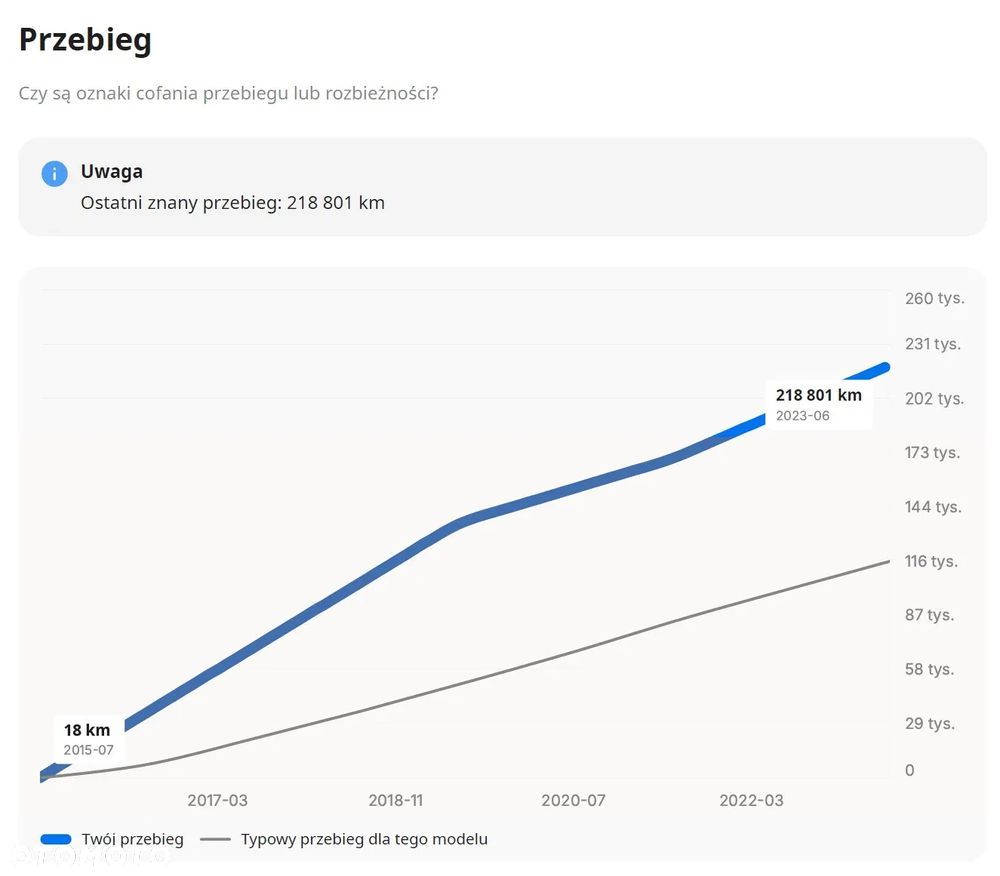Click the Uwaga notice title

pyautogui.click(x=112, y=171)
